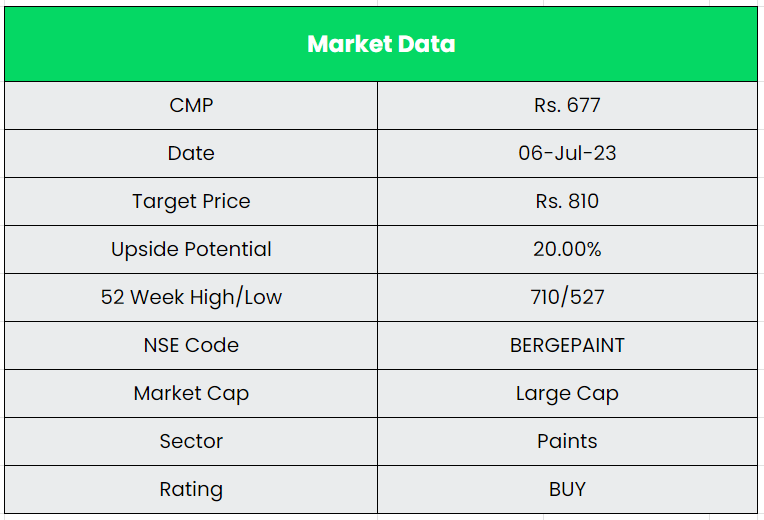
Task: Click the Rs. 677 value cell
Action: (567, 105)
